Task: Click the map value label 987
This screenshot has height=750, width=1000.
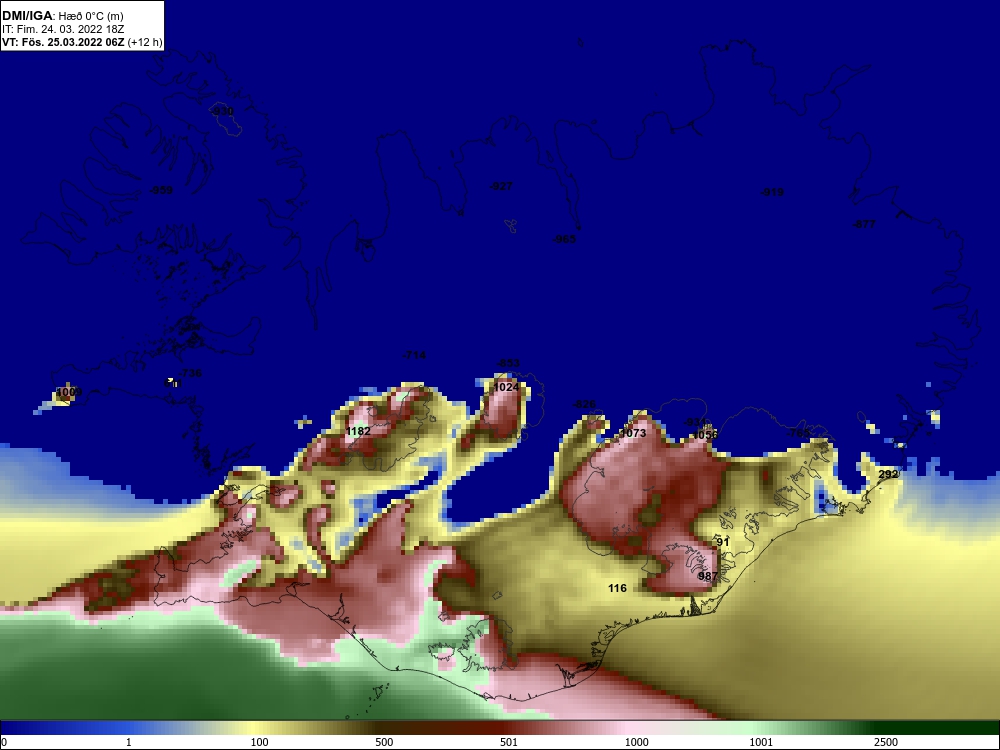Action: (x=708, y=577)
